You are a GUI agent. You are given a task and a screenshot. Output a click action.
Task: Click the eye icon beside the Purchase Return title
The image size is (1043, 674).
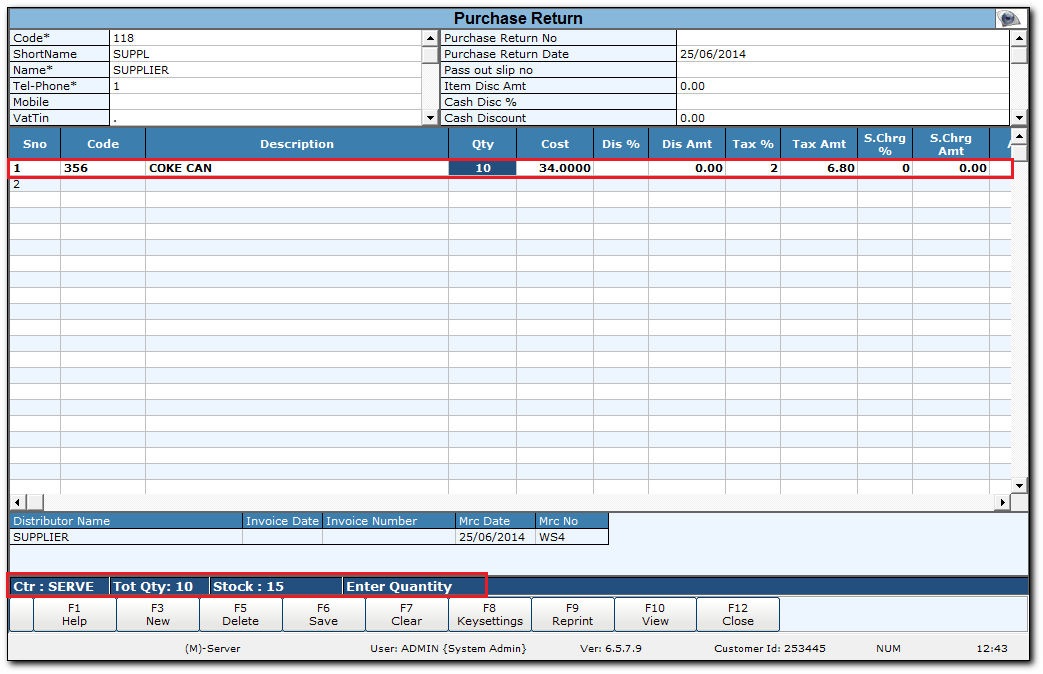(1008, 19)
